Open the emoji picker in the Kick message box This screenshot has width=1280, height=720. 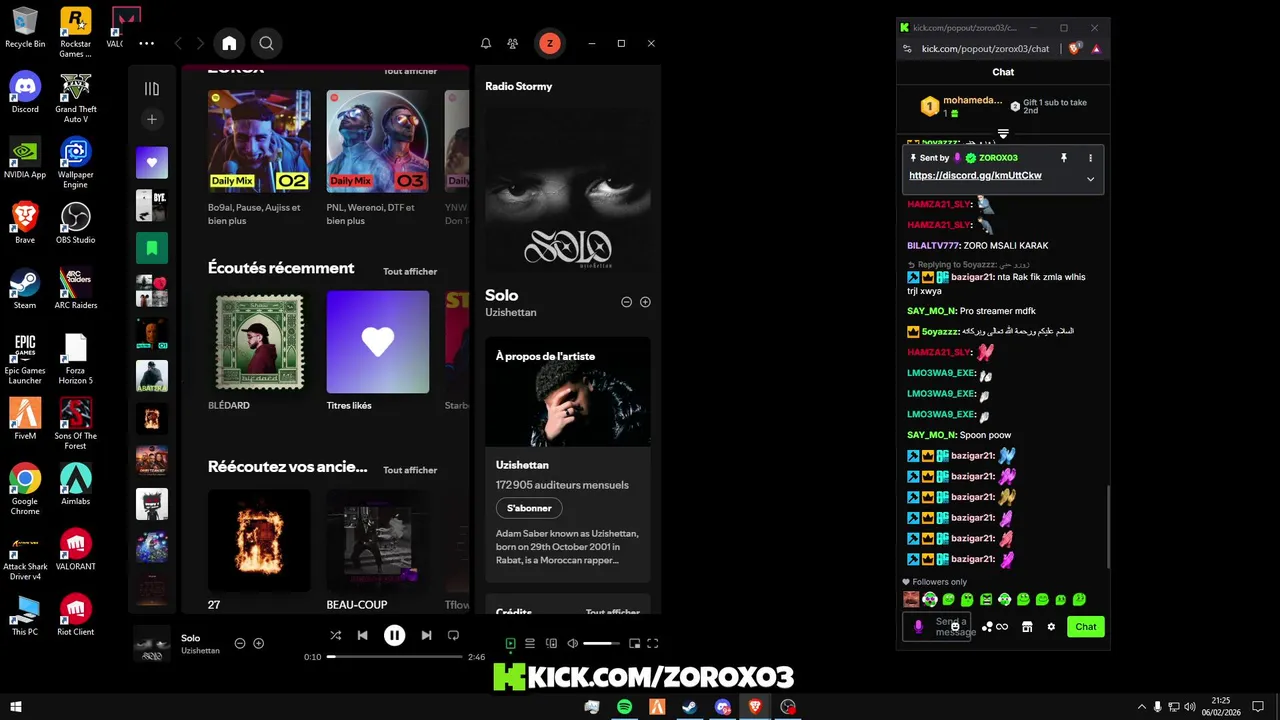pyautogui.click(x=955, y=626)
